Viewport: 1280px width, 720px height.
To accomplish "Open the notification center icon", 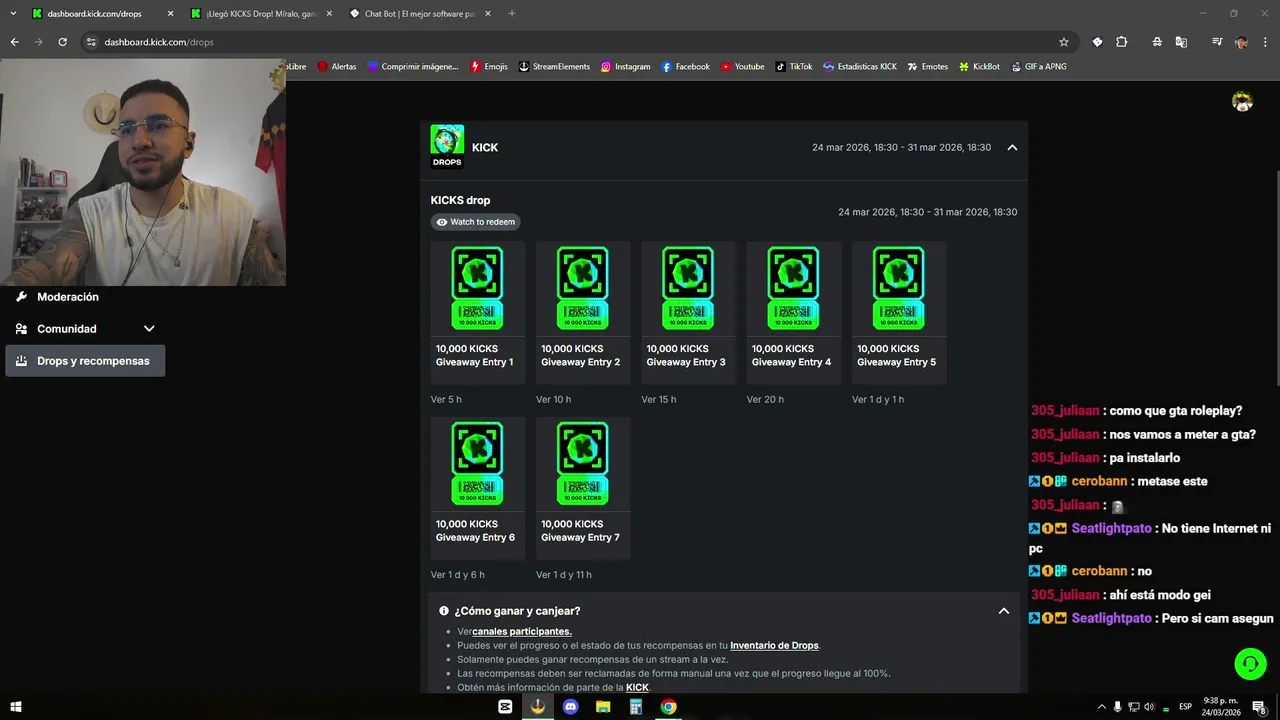I will (x=1260, y=707).
